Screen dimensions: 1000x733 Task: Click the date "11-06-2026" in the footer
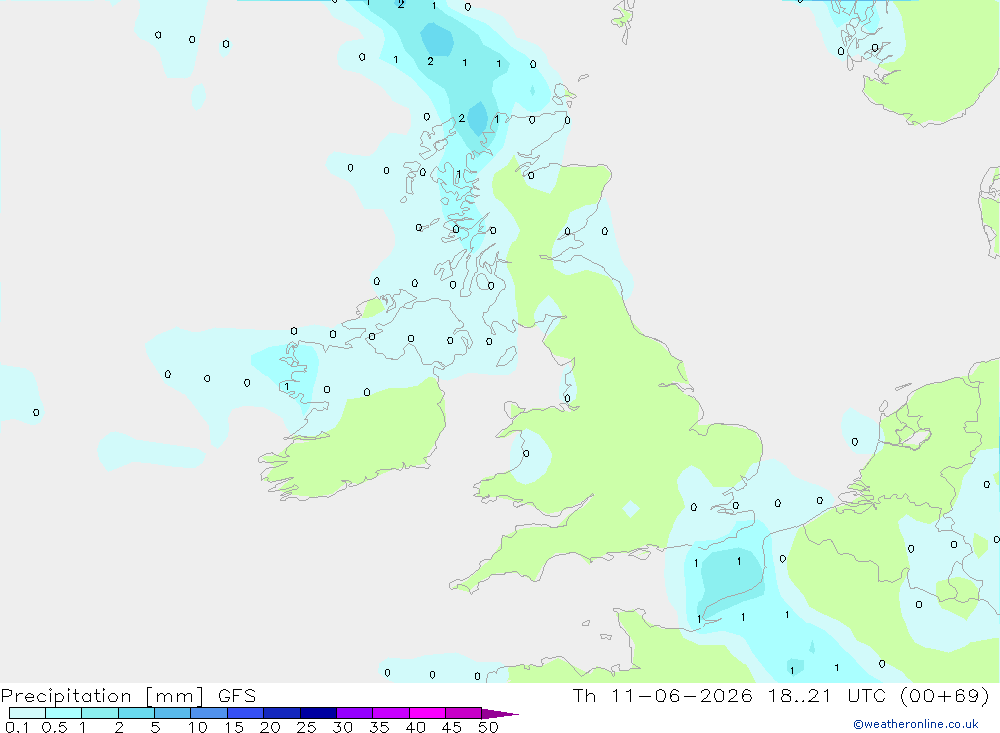(x=682, y=695)
